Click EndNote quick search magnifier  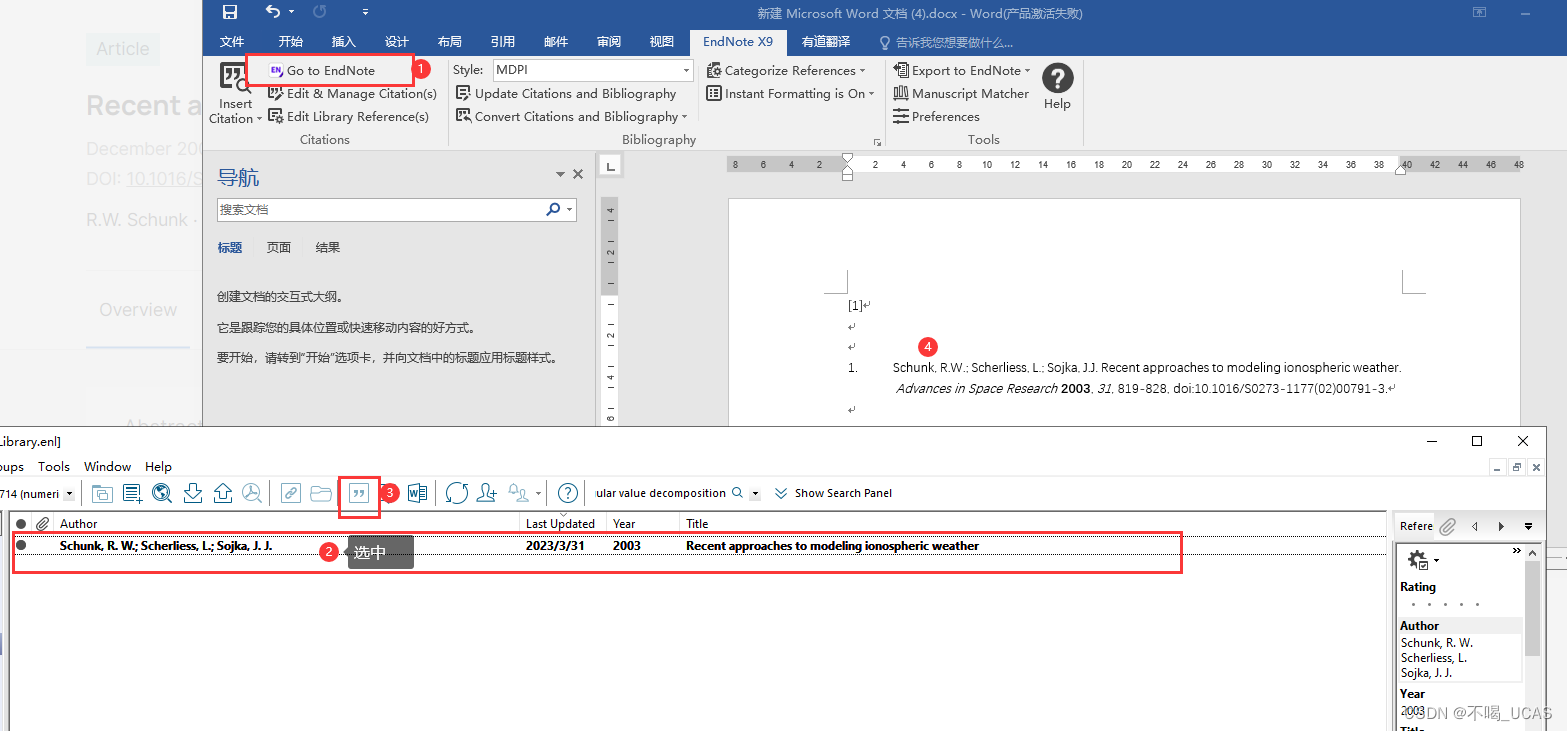click(x=738, y=493)
